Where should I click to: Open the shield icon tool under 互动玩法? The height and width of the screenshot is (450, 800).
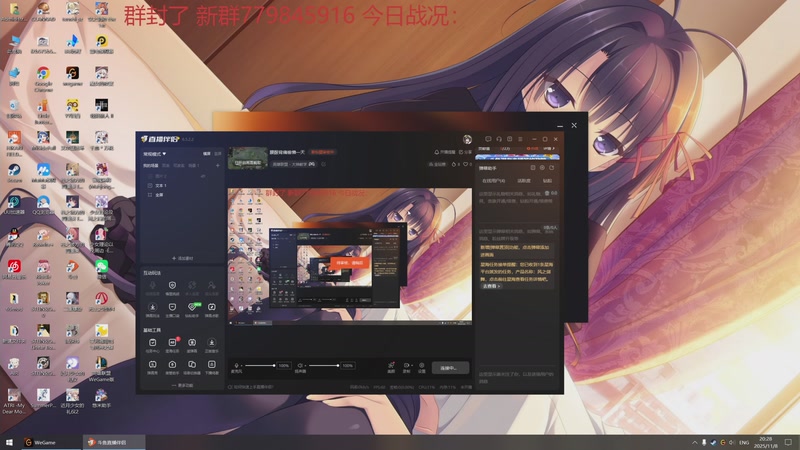coord(172,286)
